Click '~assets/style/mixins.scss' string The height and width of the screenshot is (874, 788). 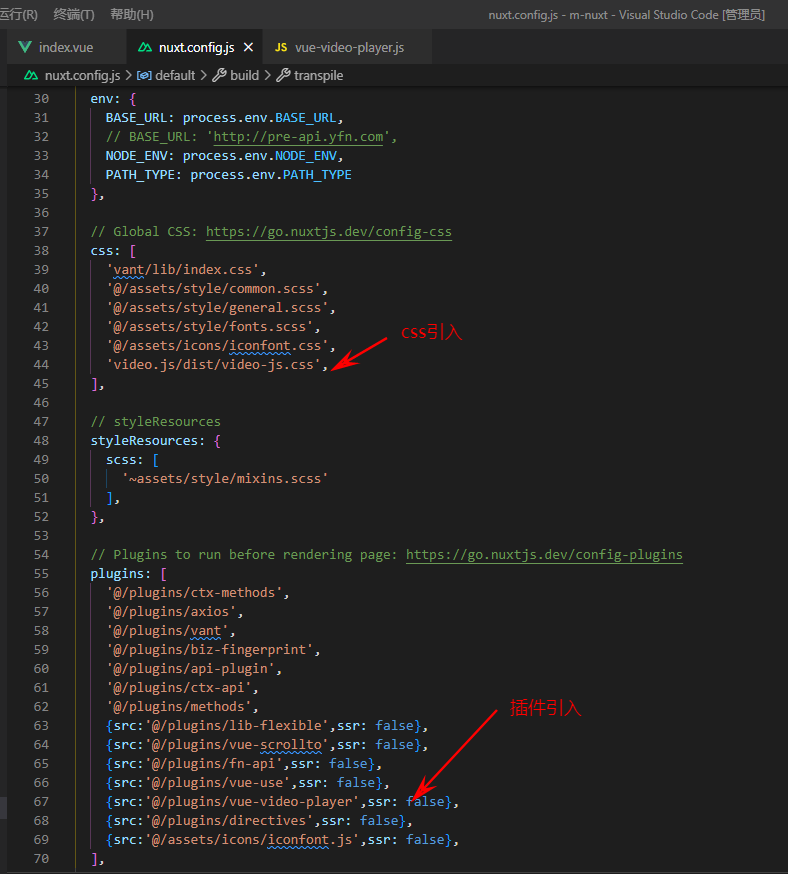coord(225,479)
